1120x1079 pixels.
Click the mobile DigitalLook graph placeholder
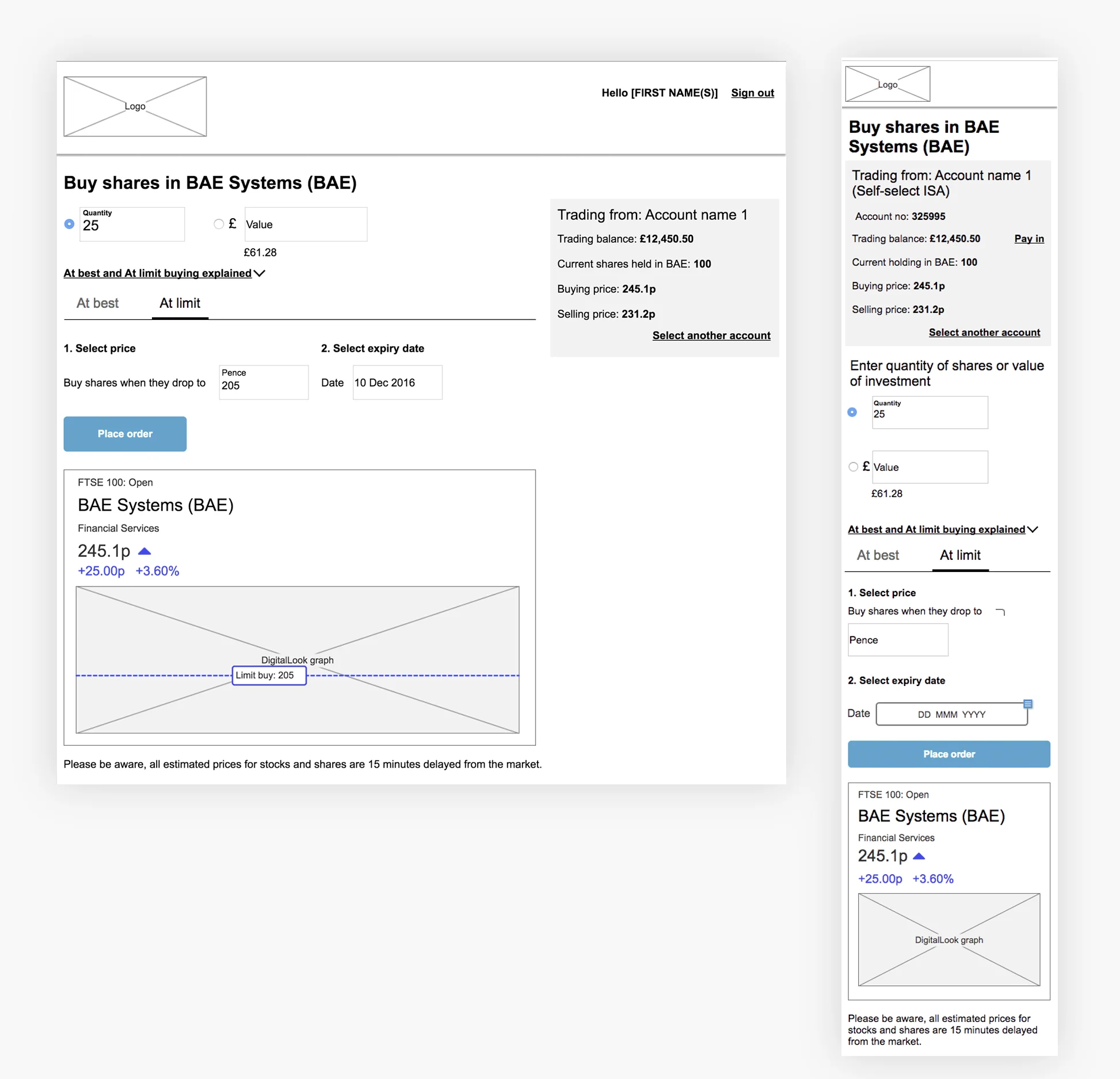pyautogui.click(x=948, y=939)
